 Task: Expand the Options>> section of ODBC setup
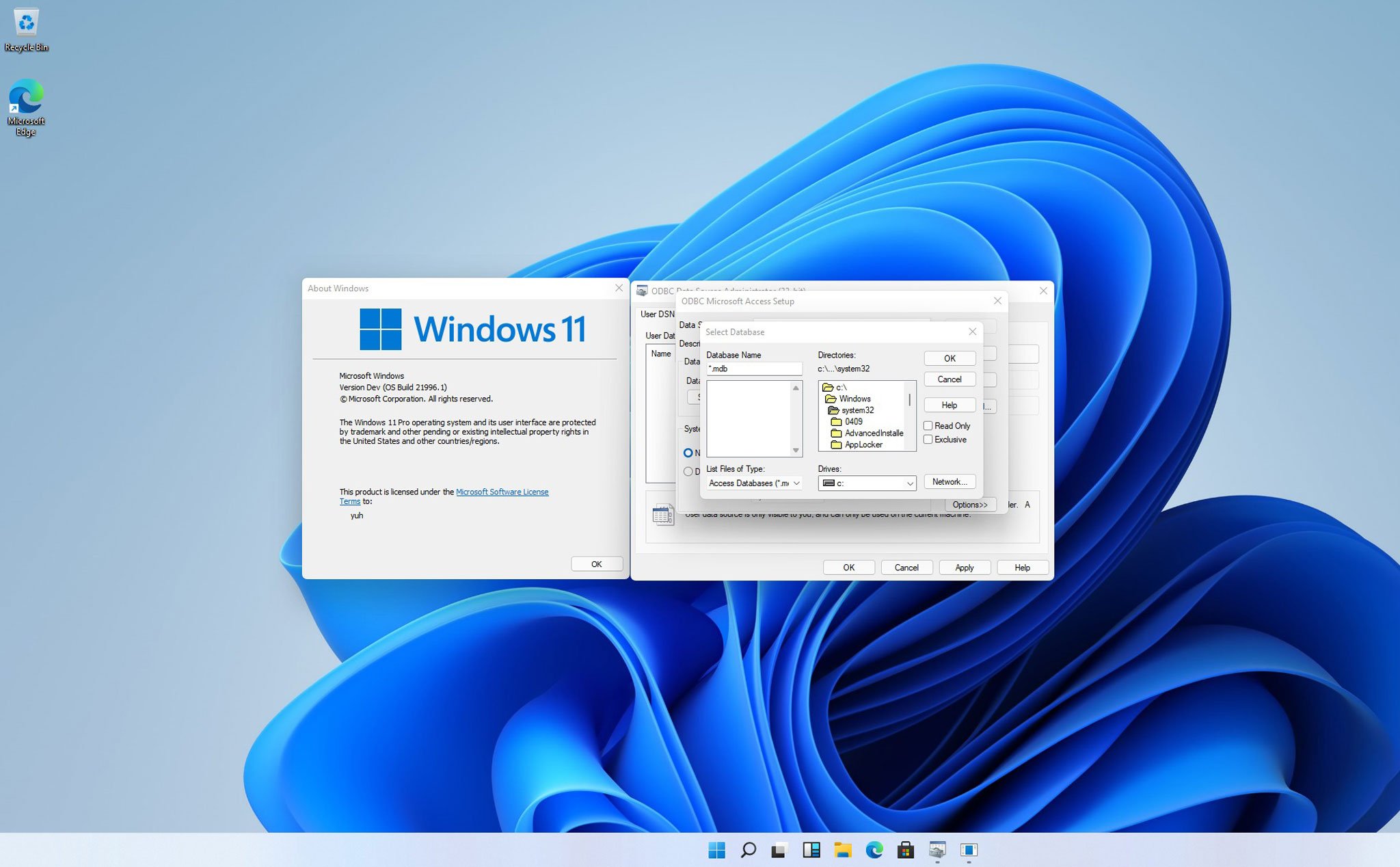pyautogui.click(x=969, y=504)
